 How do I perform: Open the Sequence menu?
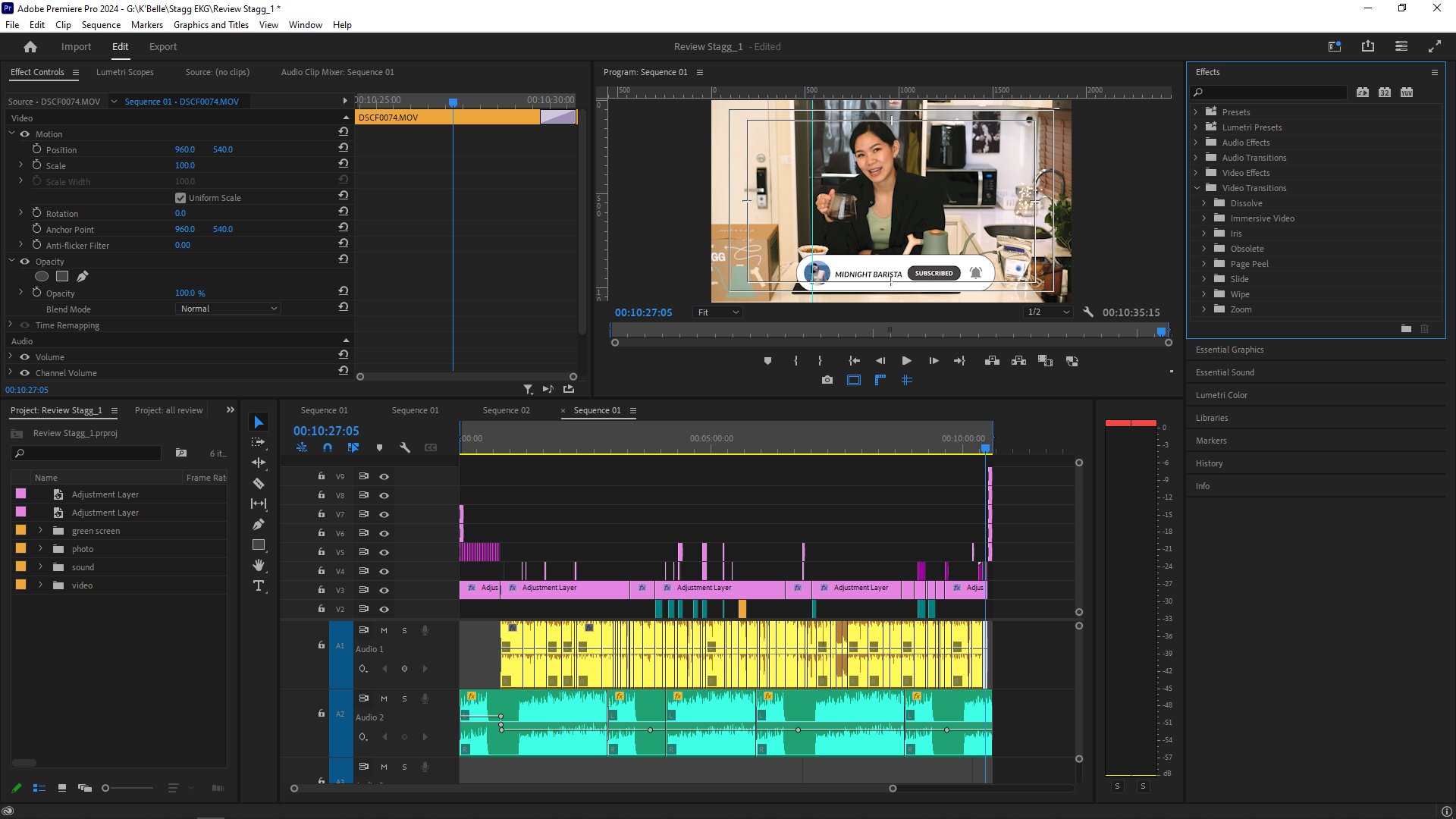[101, 24]
